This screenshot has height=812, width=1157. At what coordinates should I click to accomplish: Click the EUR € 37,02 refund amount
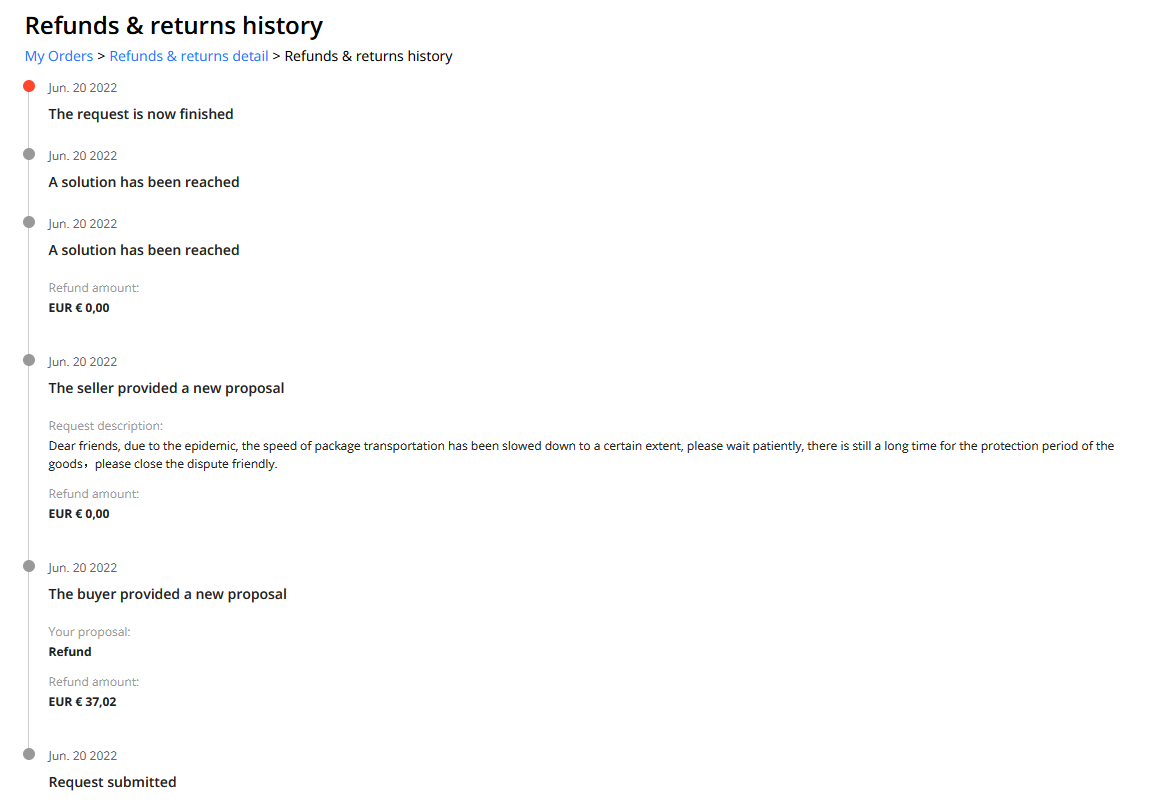(82, 702)
